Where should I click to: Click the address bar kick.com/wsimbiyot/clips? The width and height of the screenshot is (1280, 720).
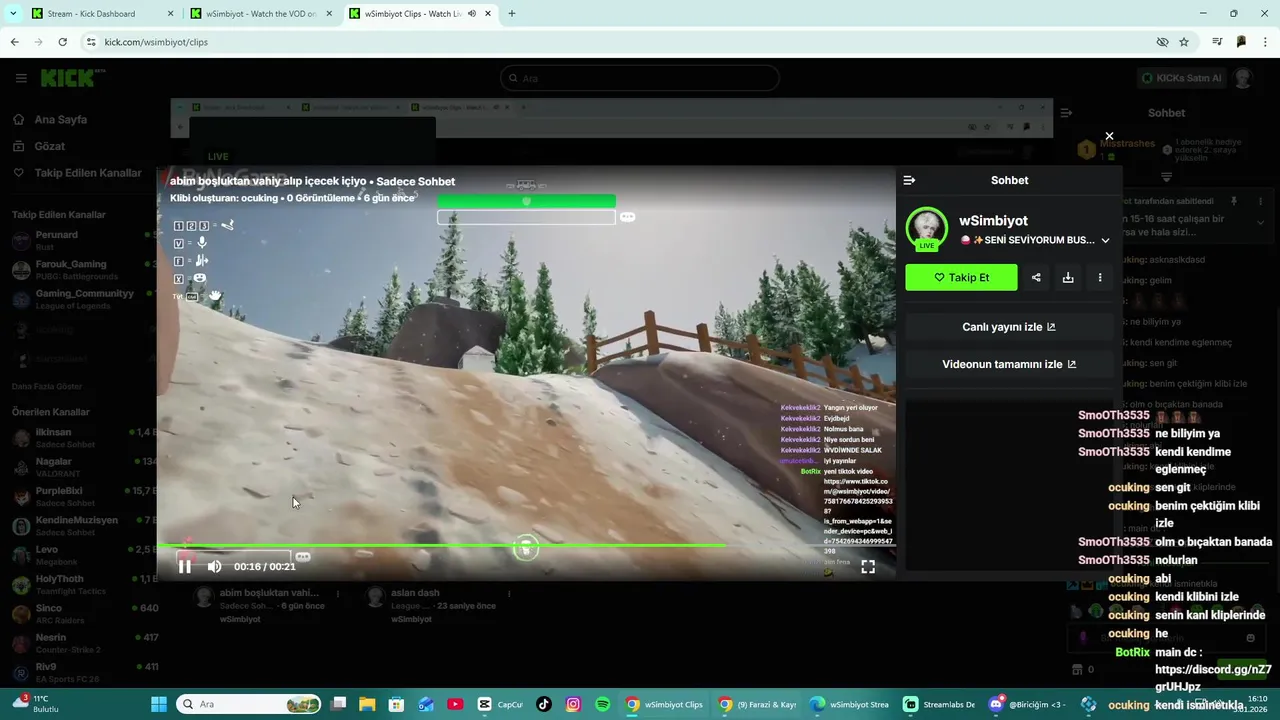(156, 42)
